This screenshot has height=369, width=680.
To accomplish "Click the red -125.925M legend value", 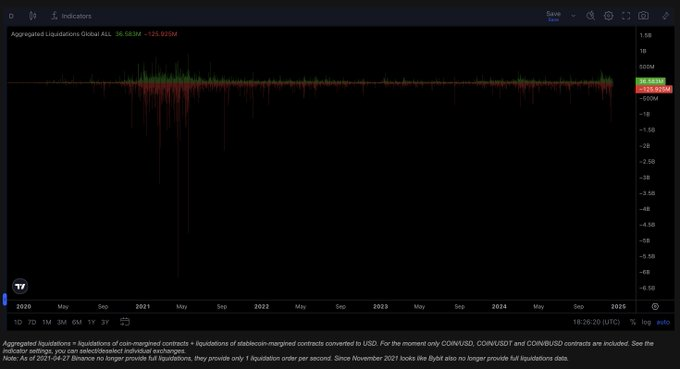I will point(160,34).
